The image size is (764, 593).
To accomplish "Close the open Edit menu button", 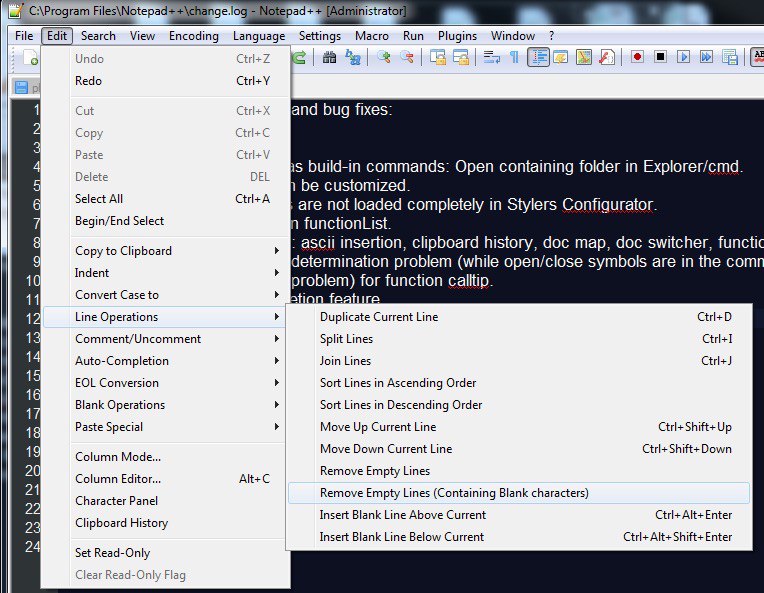I will 57,36.
